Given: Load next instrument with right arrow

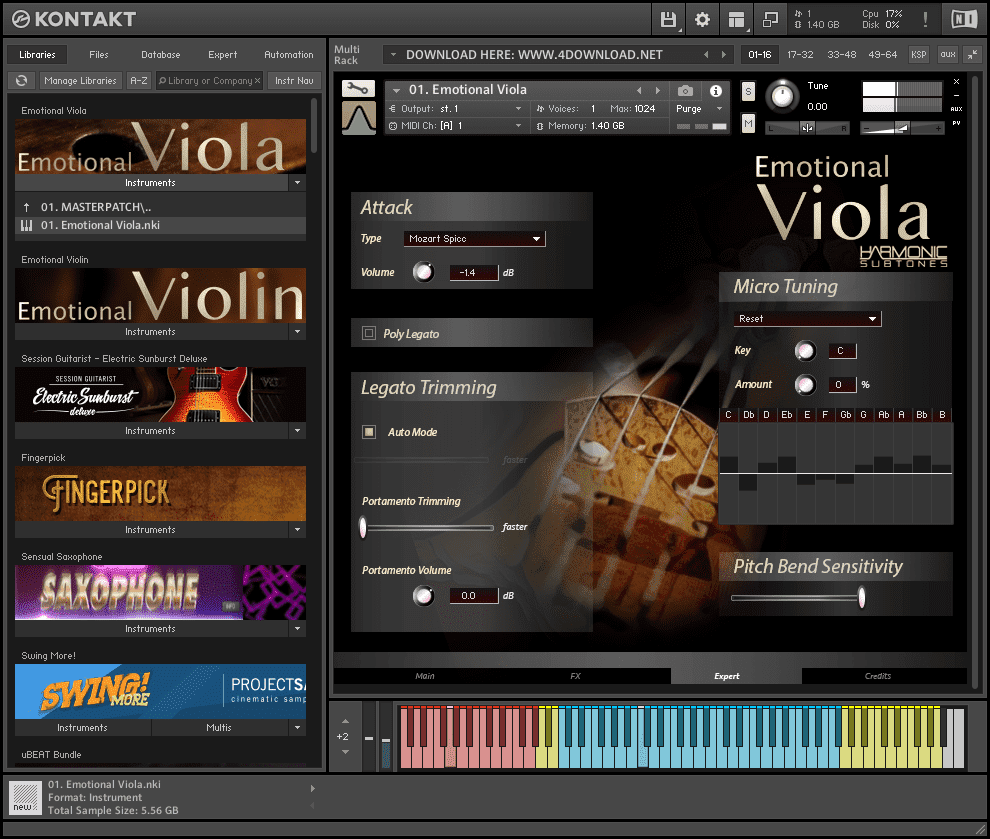Looking at the screenshot, I should coord(657,90).
